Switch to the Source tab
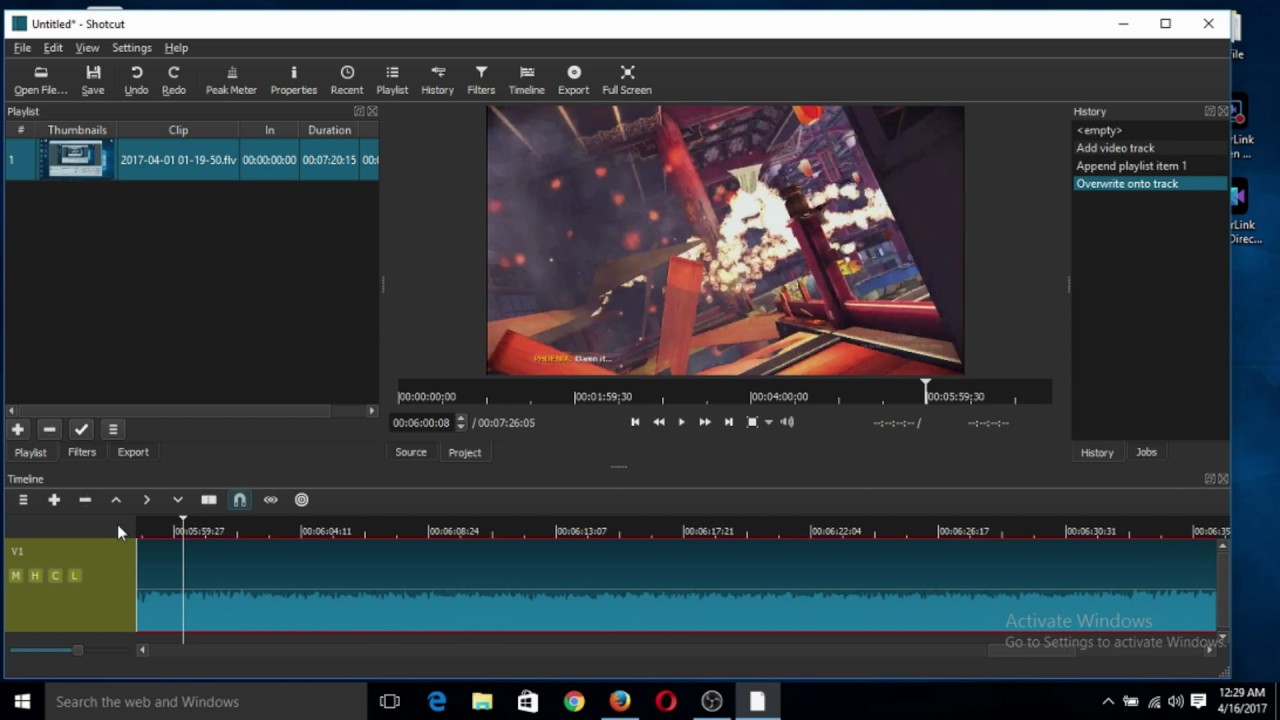 click(411, 452)
